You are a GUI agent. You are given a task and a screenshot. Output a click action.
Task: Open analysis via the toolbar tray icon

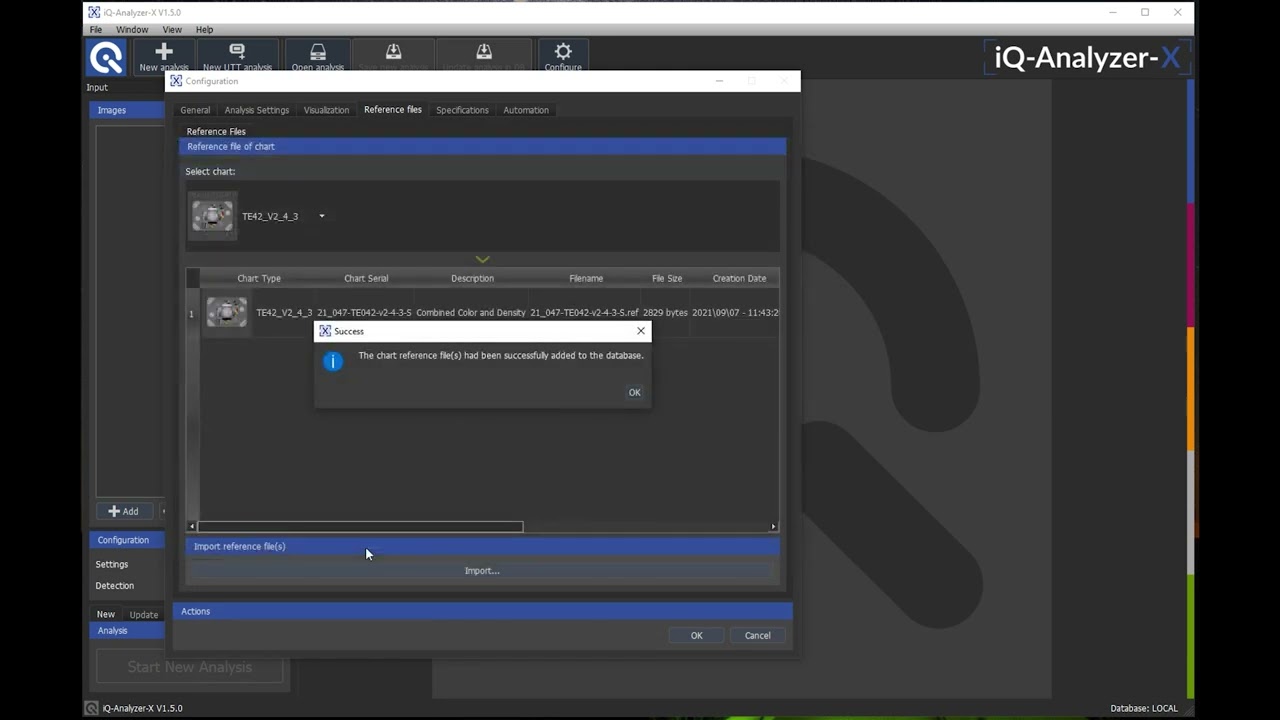318,52
